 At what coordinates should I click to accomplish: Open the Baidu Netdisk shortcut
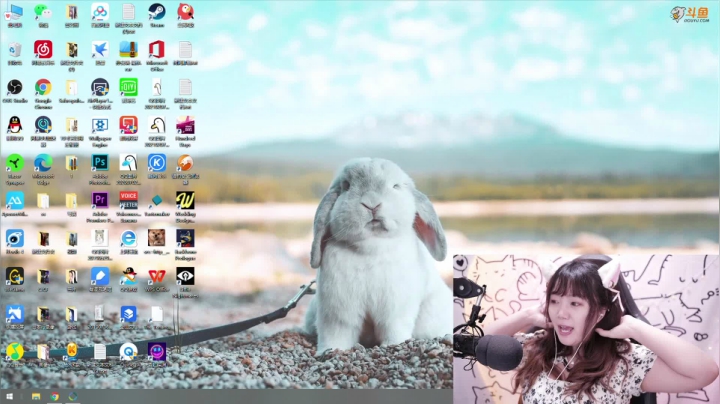coord(100,12)
